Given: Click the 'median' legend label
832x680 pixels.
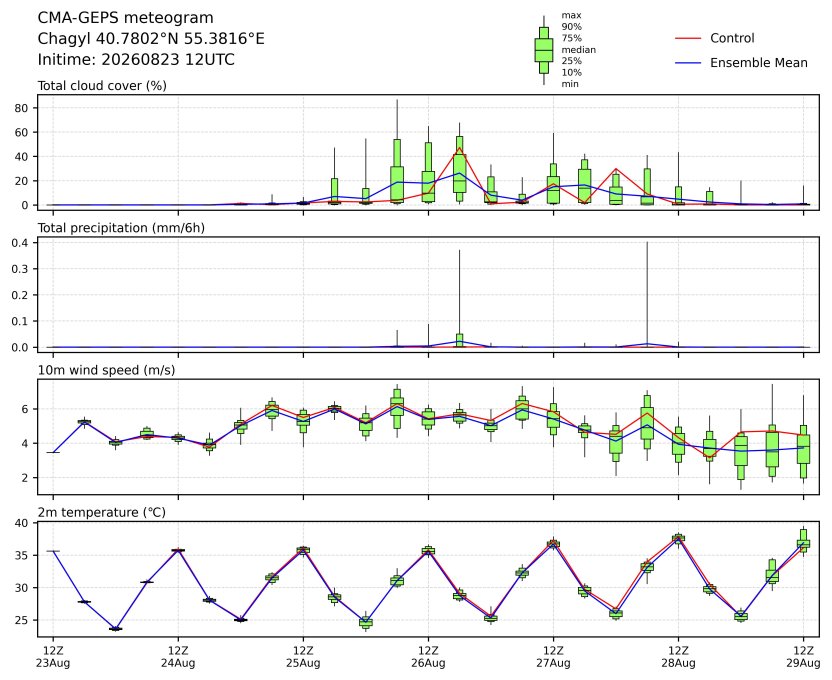Looking at the screenshot, I should [x=578, y=50].
